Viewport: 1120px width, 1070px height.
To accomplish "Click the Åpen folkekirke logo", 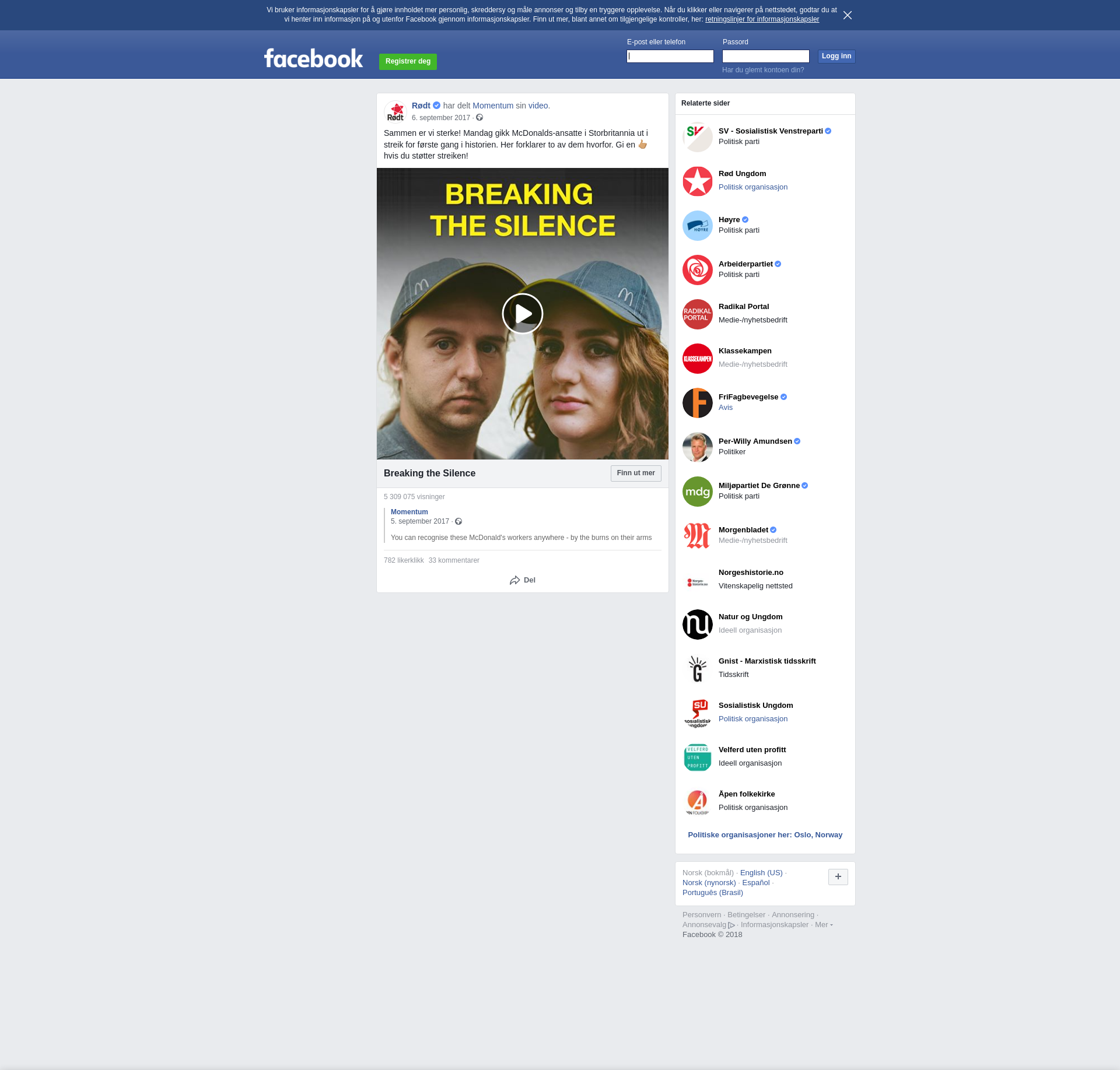I will (x=698, y=802).
